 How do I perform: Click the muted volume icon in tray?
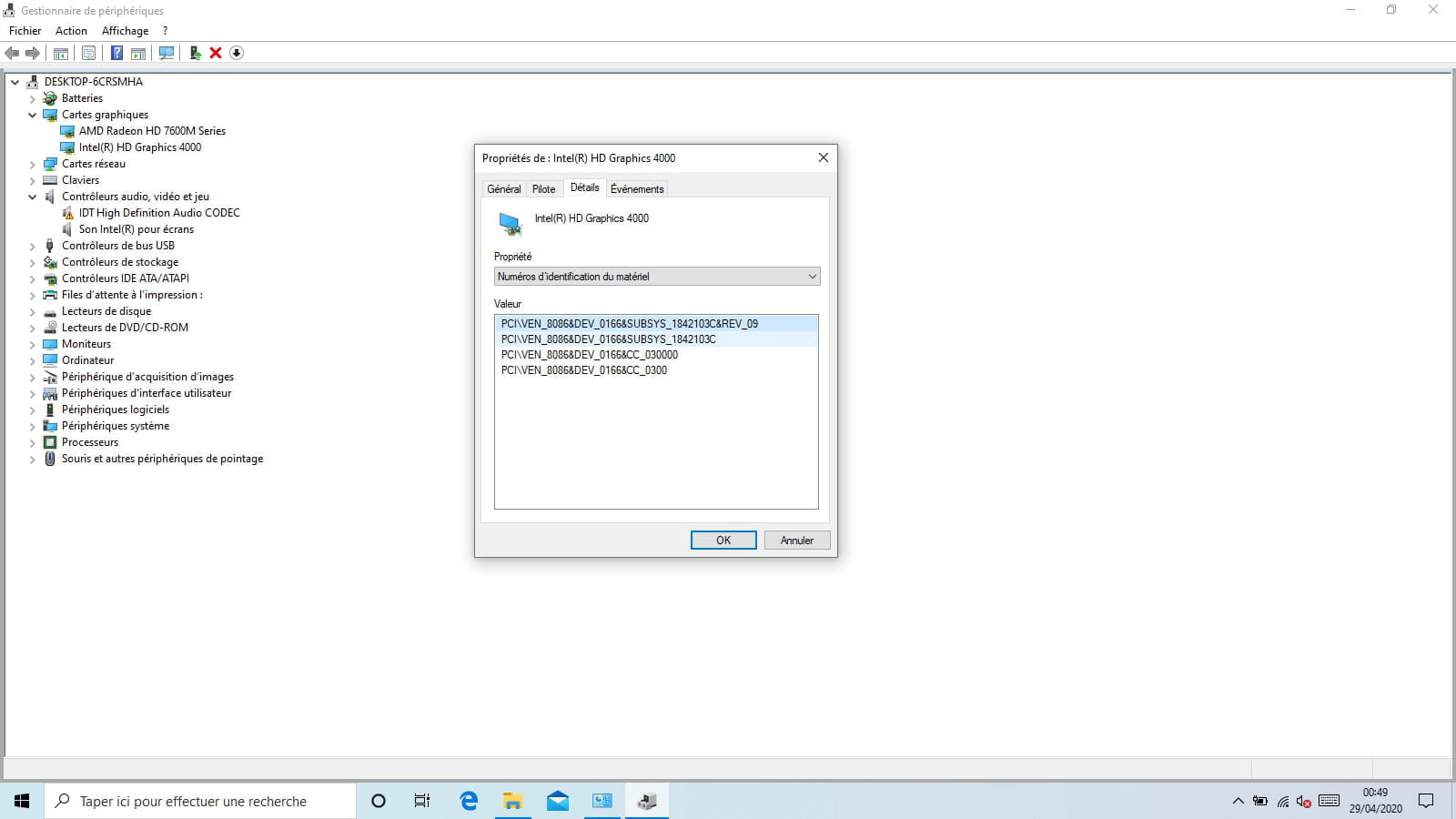1304,802
